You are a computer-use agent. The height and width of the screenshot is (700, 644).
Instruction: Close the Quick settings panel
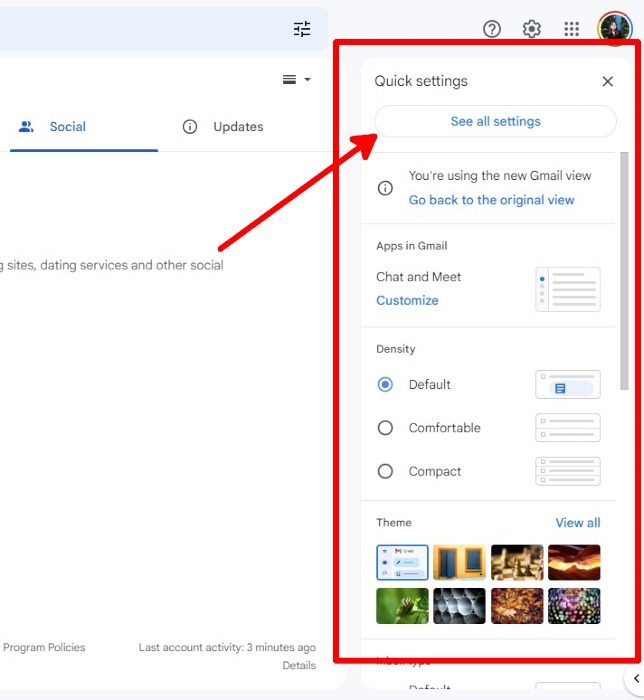tap(607, 81)
